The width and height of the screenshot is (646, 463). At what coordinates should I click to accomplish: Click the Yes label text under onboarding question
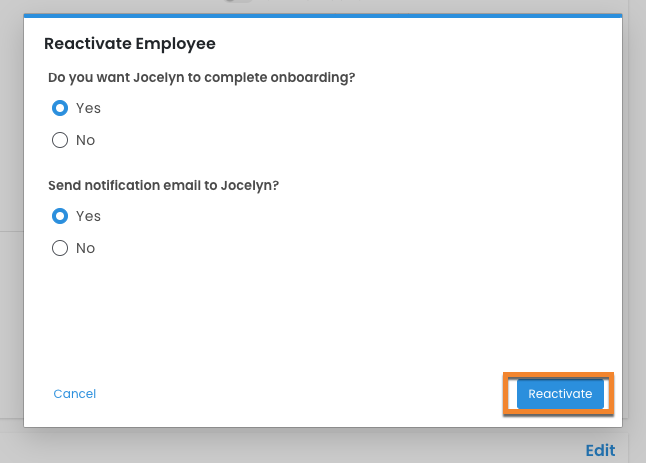[x=88, y=108]
